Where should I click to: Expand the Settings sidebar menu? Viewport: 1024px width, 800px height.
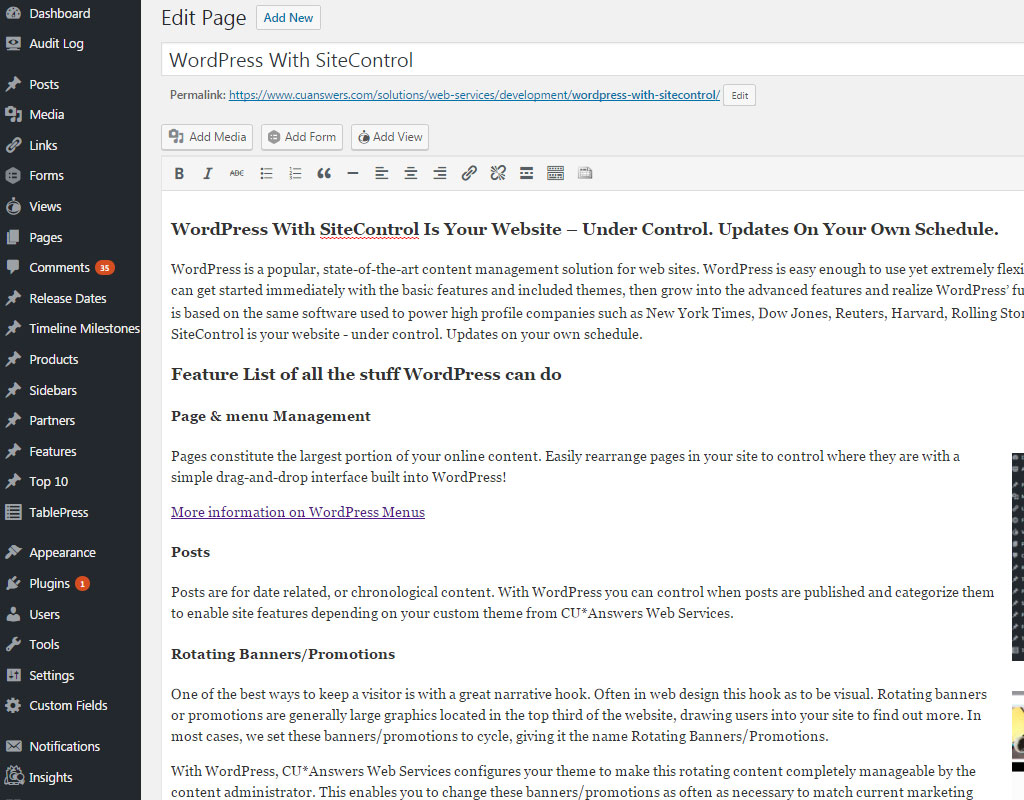[x=51, y=676]
